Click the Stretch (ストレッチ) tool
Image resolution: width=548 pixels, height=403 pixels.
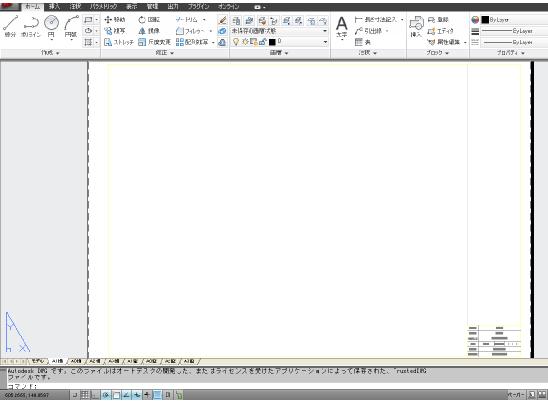(x=119, y=42)
